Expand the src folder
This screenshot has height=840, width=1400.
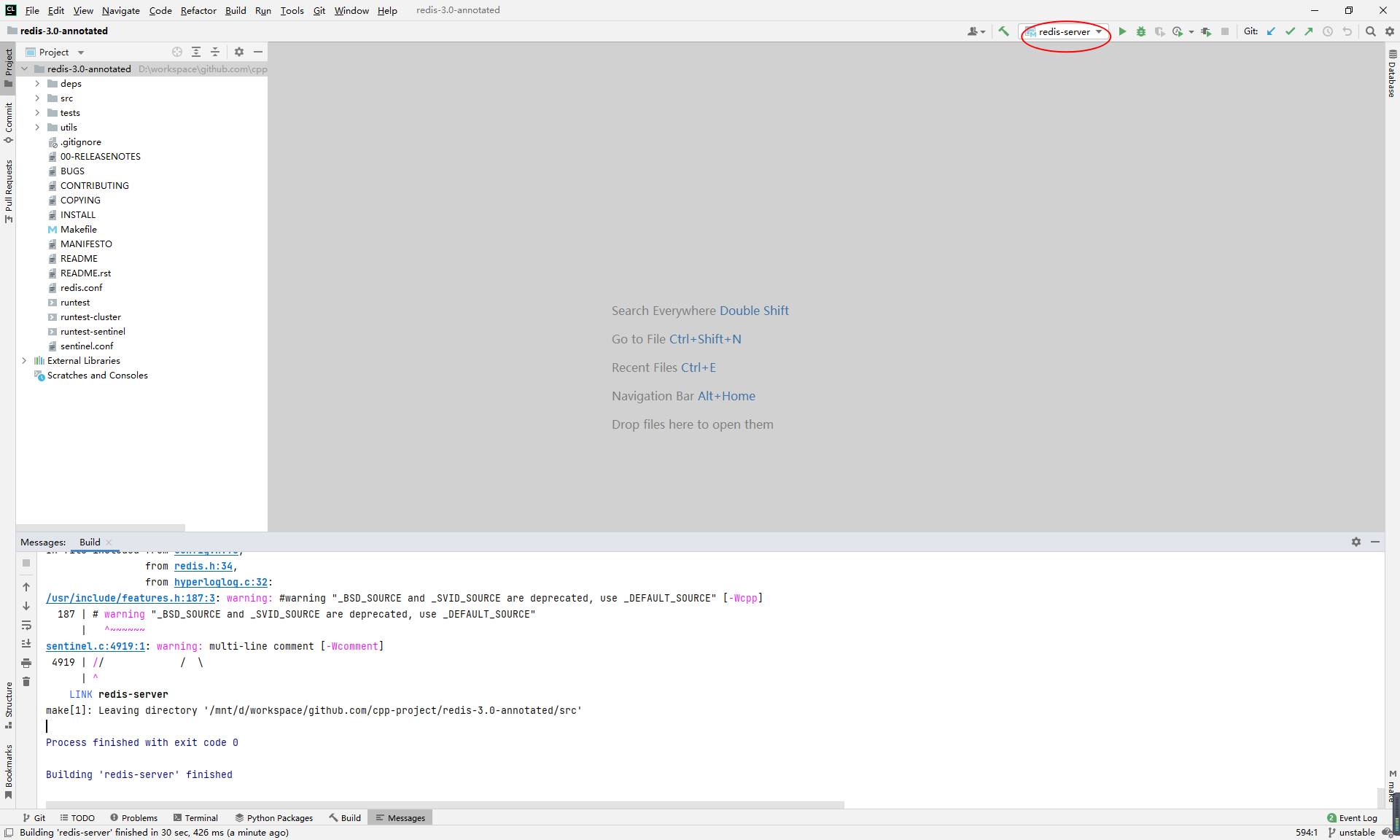pyautogui.click(x=37, y=98)
